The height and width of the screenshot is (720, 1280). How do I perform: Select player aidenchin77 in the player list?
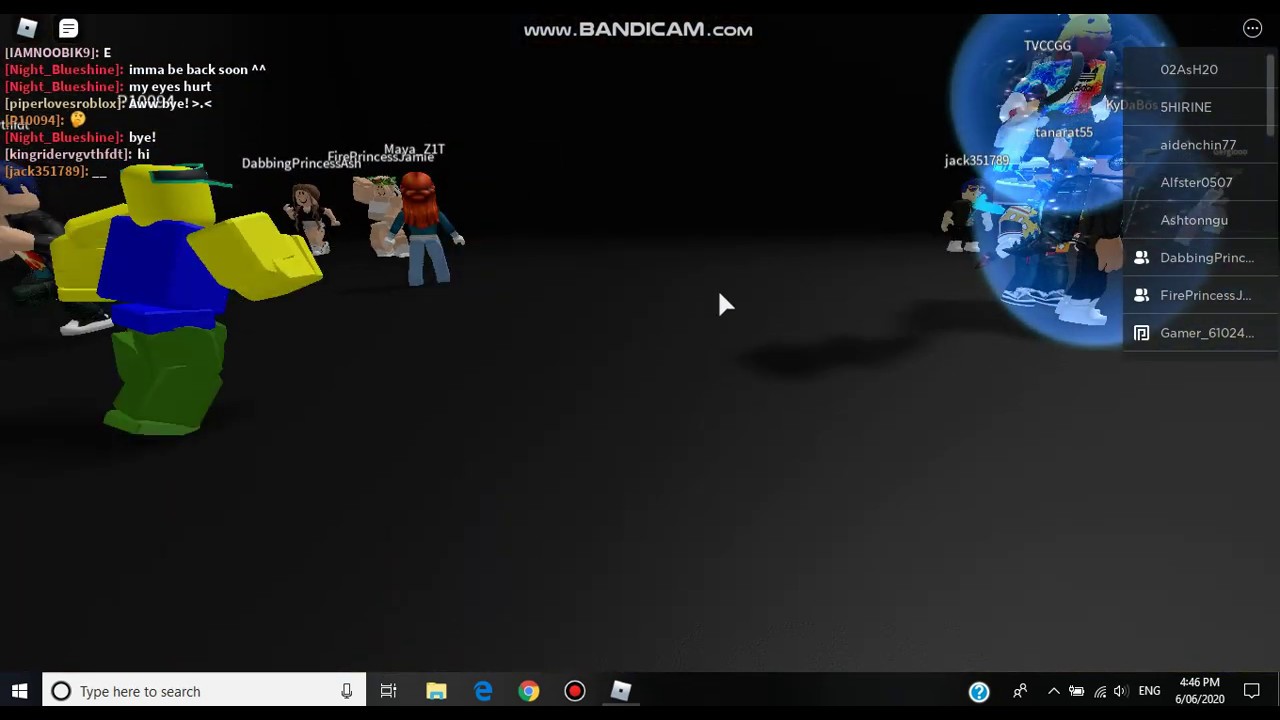click(1199, 145)
